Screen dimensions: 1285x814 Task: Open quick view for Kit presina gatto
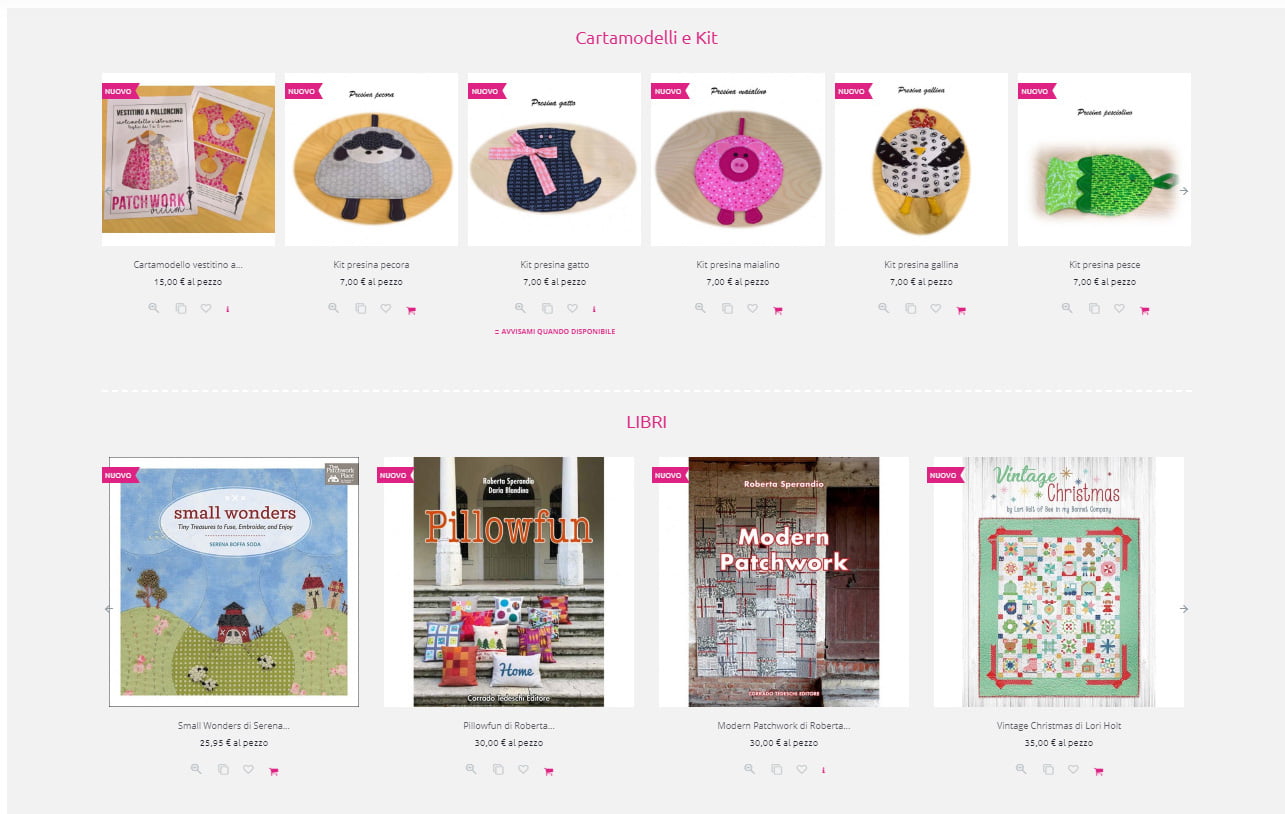[520, 309]
